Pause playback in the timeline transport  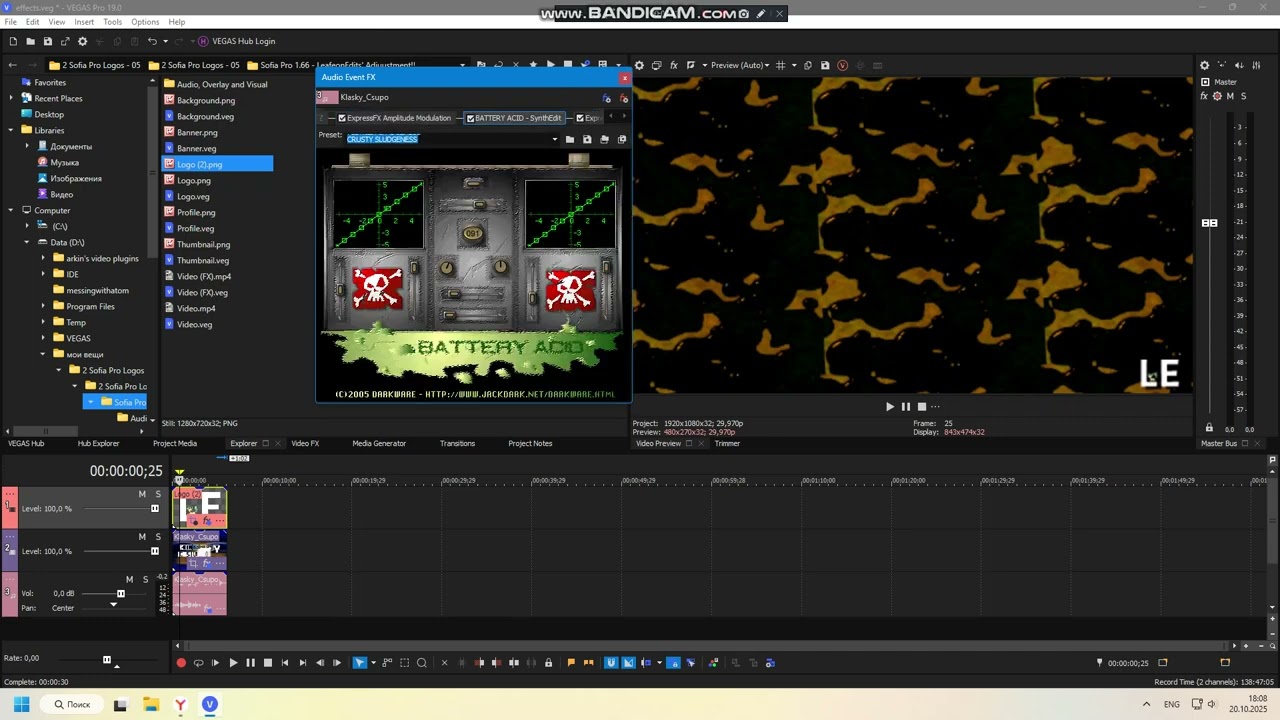[250, 662]
